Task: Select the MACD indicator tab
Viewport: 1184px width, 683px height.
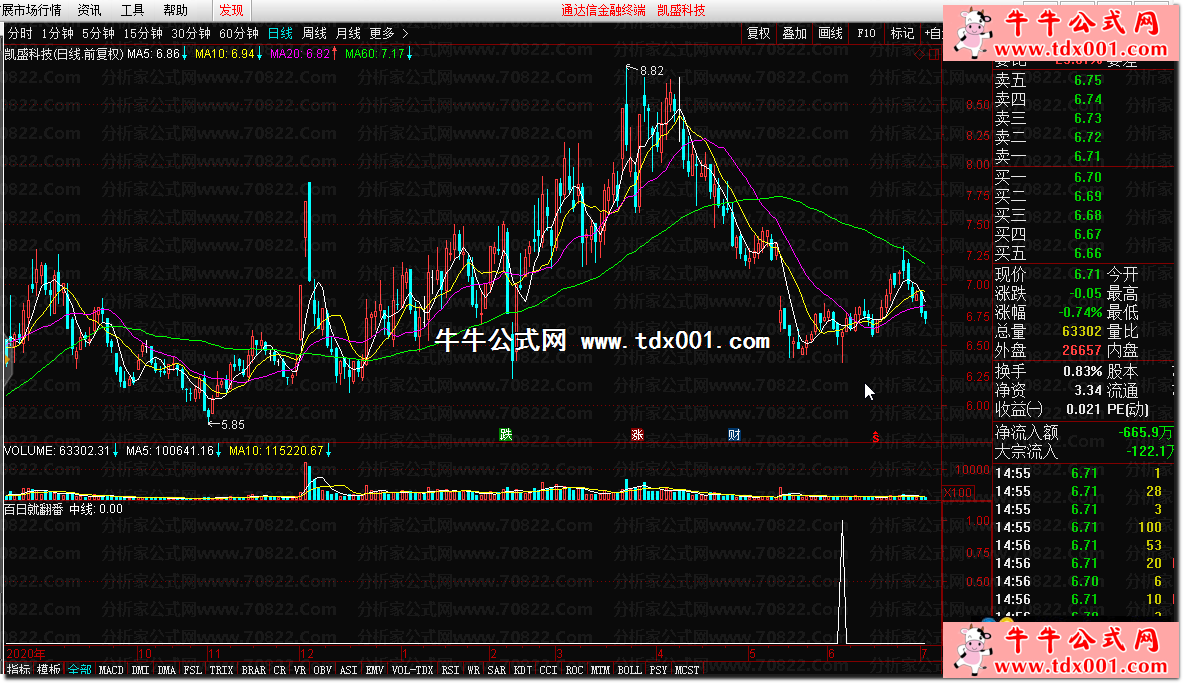Action: tap(111, 669)
